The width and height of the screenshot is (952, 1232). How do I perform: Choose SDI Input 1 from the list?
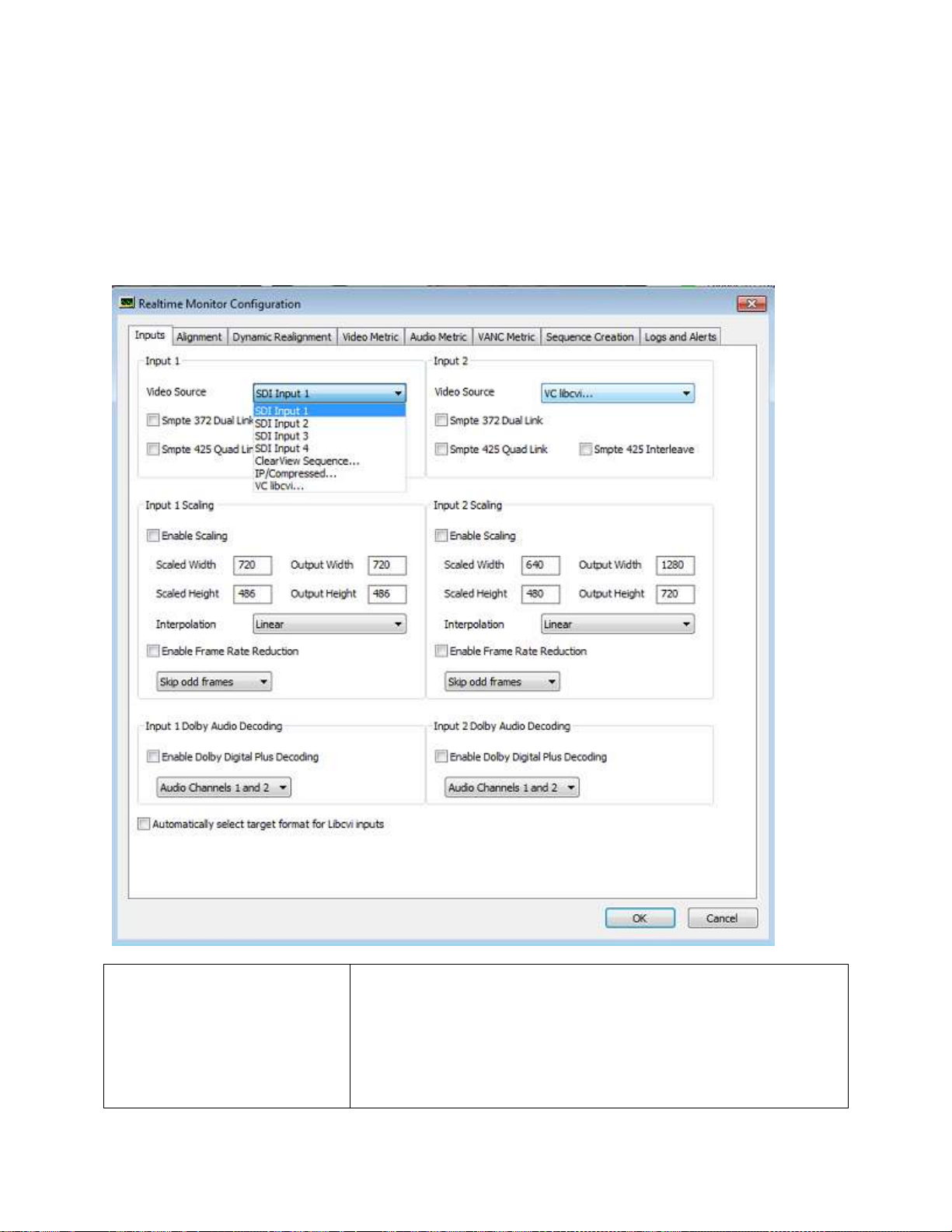pos(330,410)
